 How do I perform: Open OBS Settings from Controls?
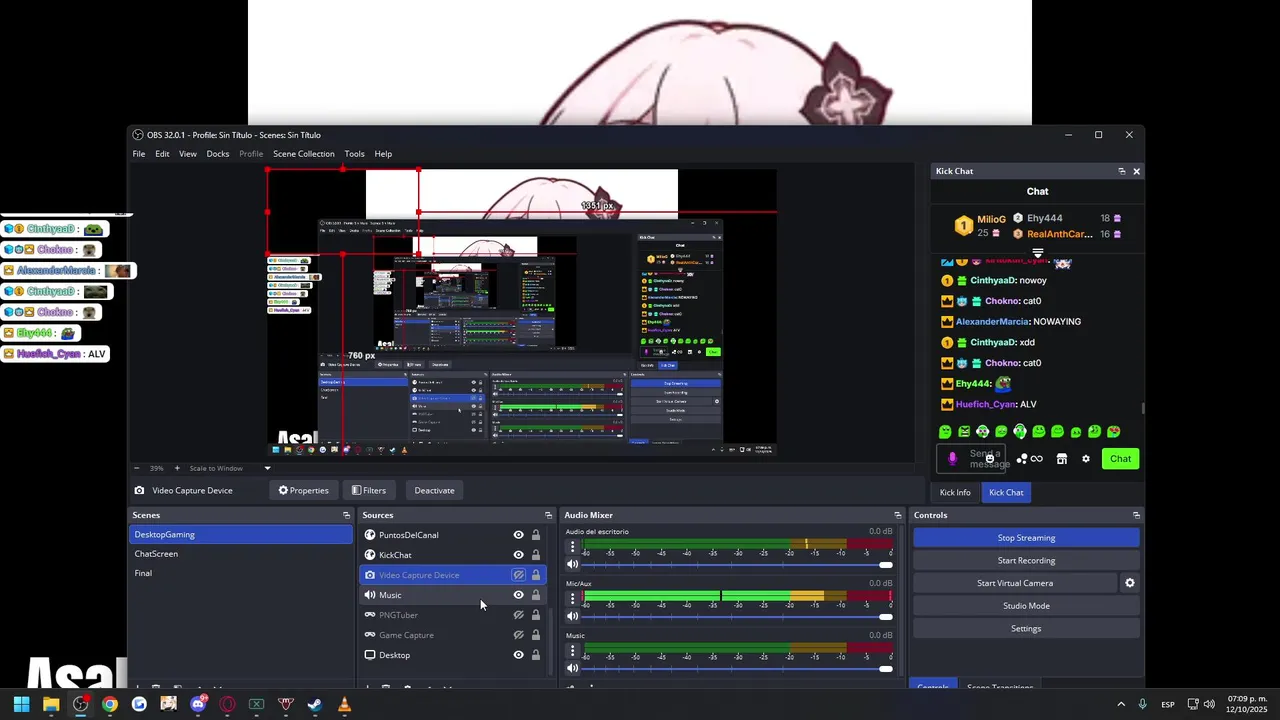[x=1026, y=629]
